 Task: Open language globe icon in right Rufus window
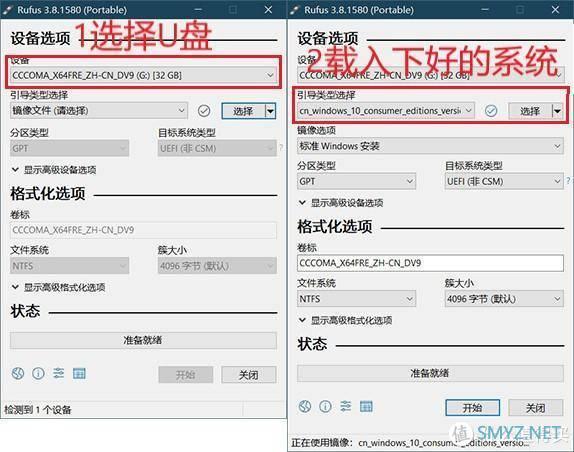coord(305,406)
